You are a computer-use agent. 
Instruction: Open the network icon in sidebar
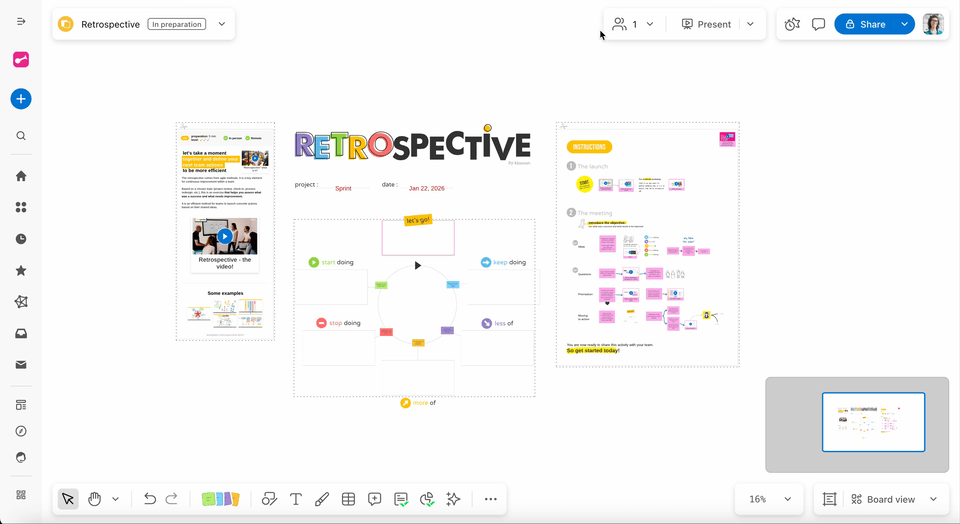[x=21, y=302]
